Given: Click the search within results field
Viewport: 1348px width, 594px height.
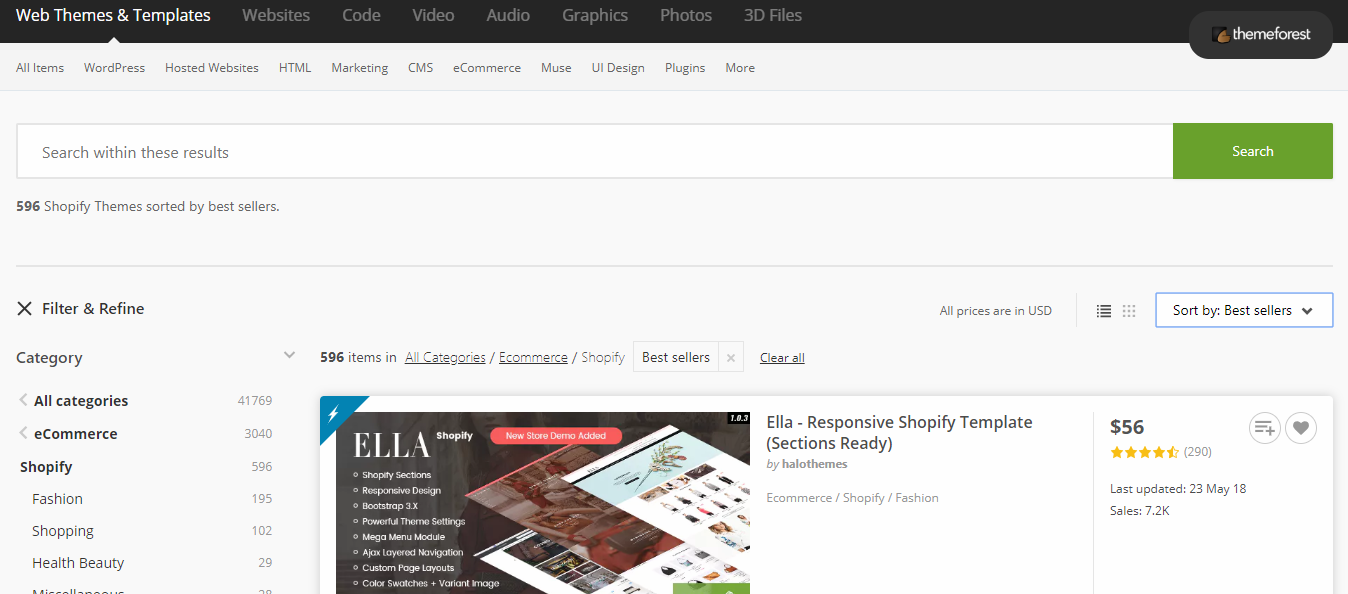Looking at the screenshot, I should (595, 151).
